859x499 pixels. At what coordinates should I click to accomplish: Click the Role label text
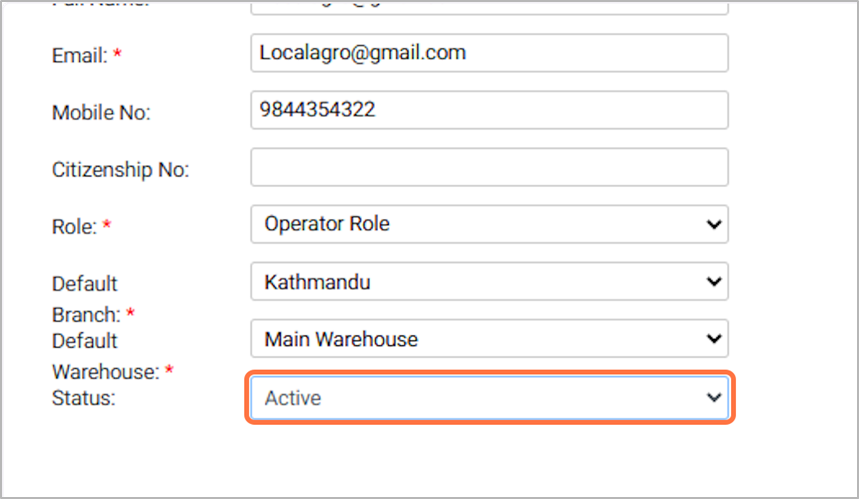tap(74, 227)
